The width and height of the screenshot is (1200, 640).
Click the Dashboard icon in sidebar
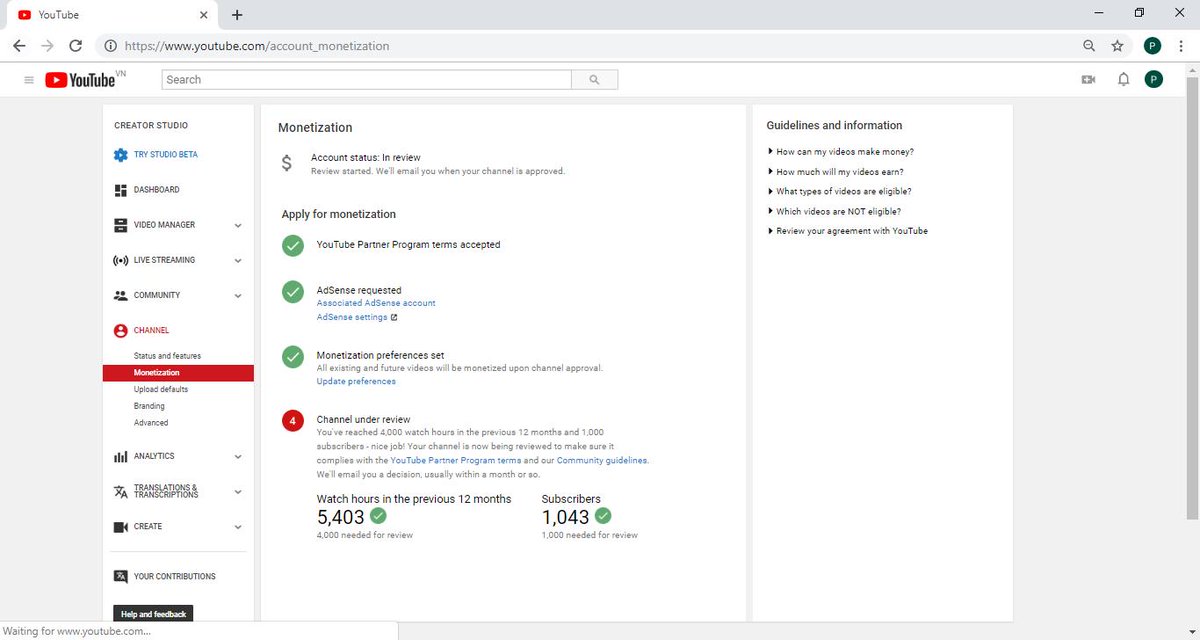click(121, 190)
